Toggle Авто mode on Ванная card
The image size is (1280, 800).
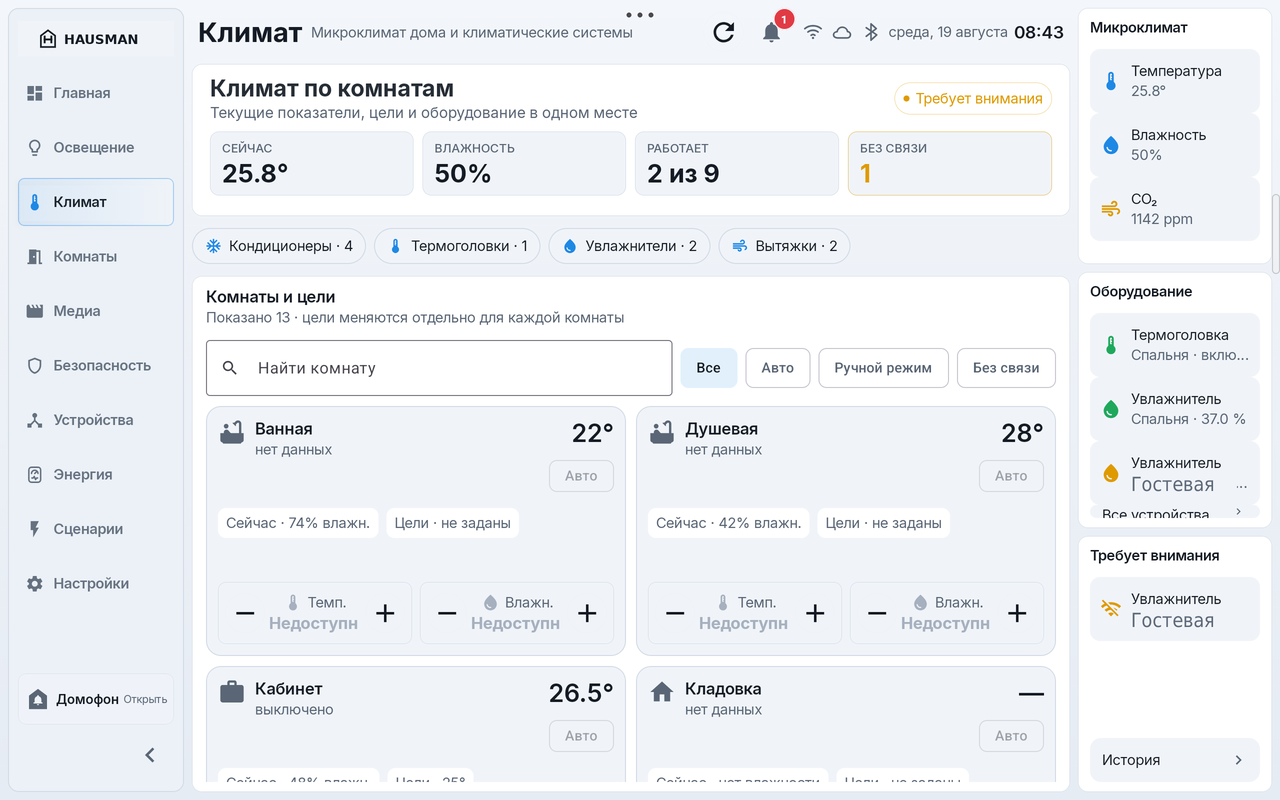point(581,476)
